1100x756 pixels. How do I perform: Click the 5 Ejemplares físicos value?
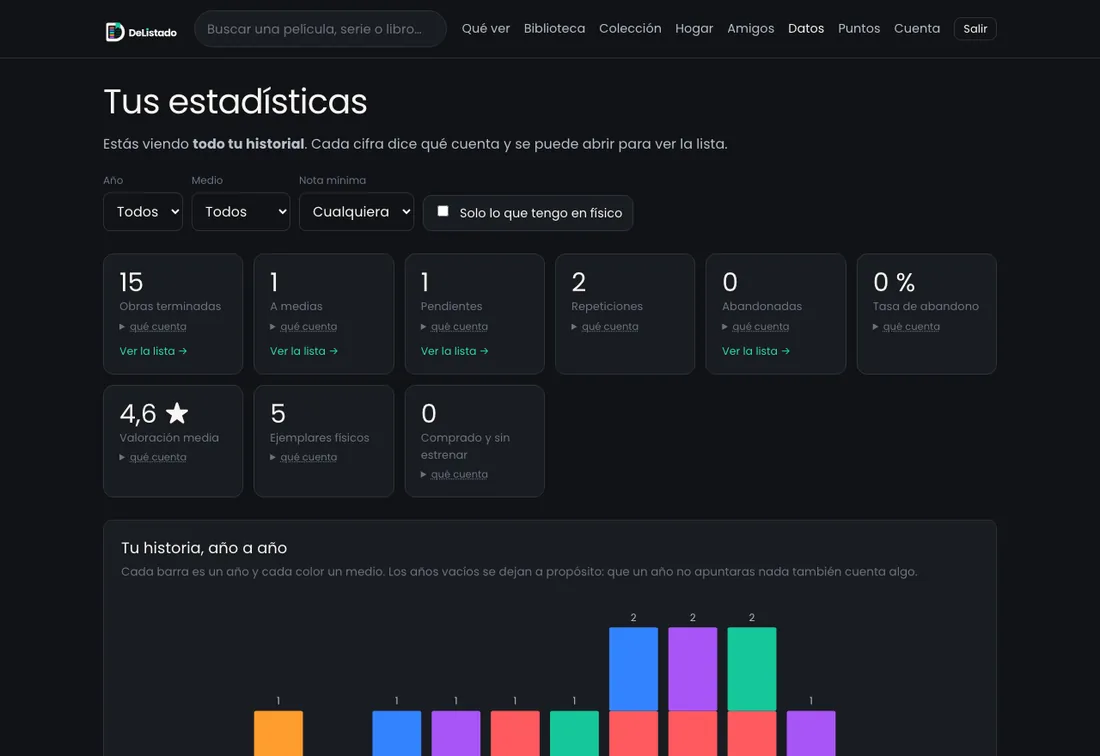(x=278, y=414)
